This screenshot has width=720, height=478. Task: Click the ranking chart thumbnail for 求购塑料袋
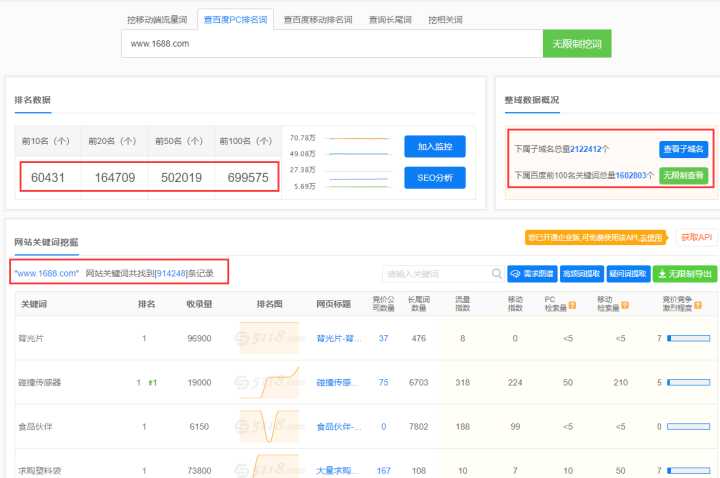coord(269,466)
